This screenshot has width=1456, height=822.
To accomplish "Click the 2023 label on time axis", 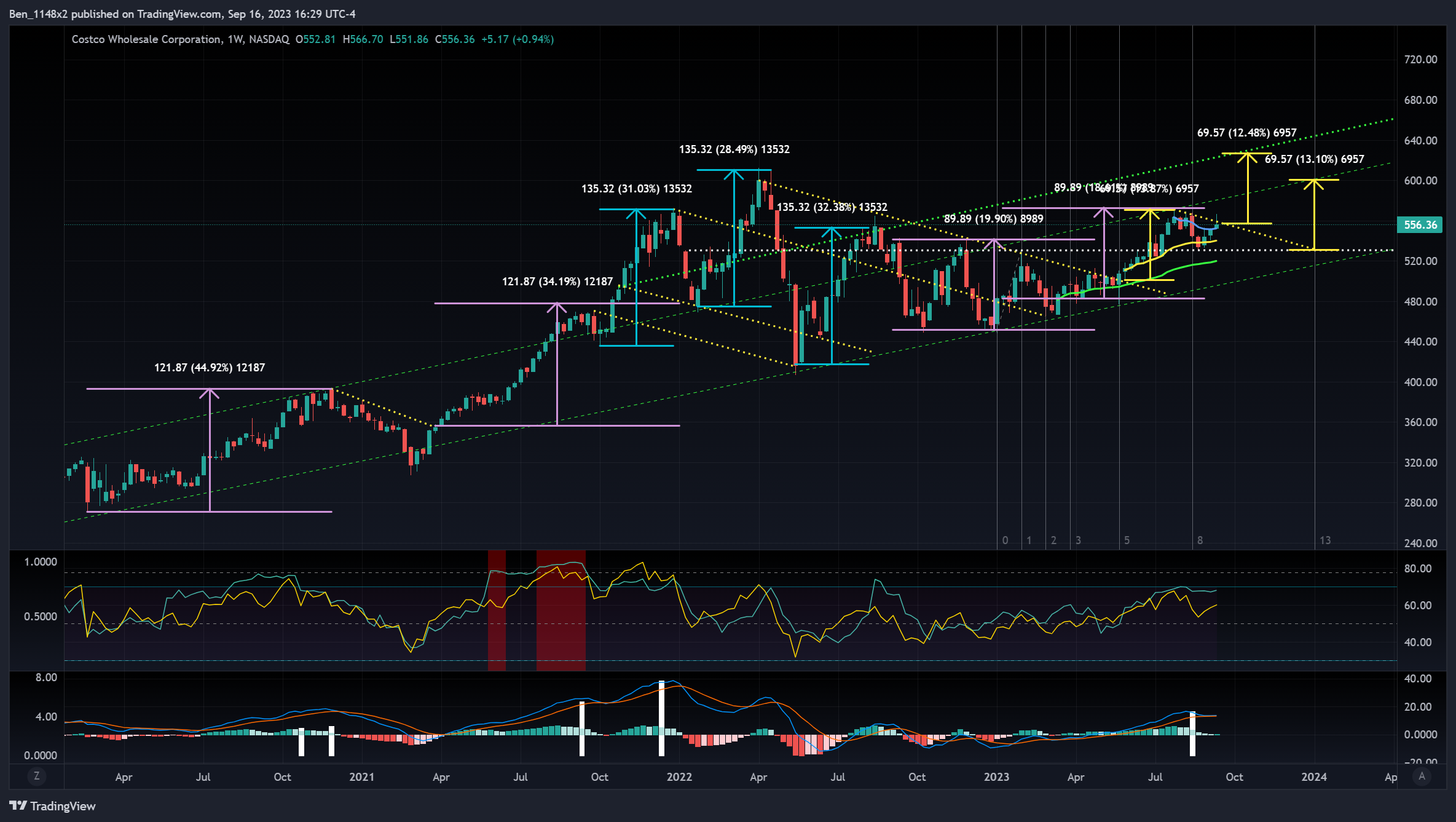I will pos(996,777).
